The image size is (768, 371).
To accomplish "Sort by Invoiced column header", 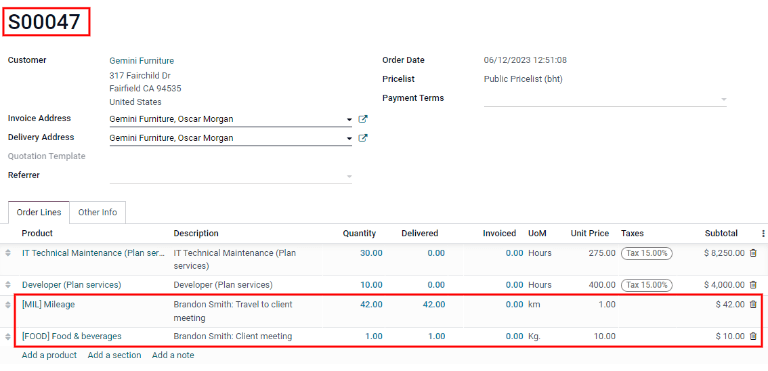I will [499, 233].
